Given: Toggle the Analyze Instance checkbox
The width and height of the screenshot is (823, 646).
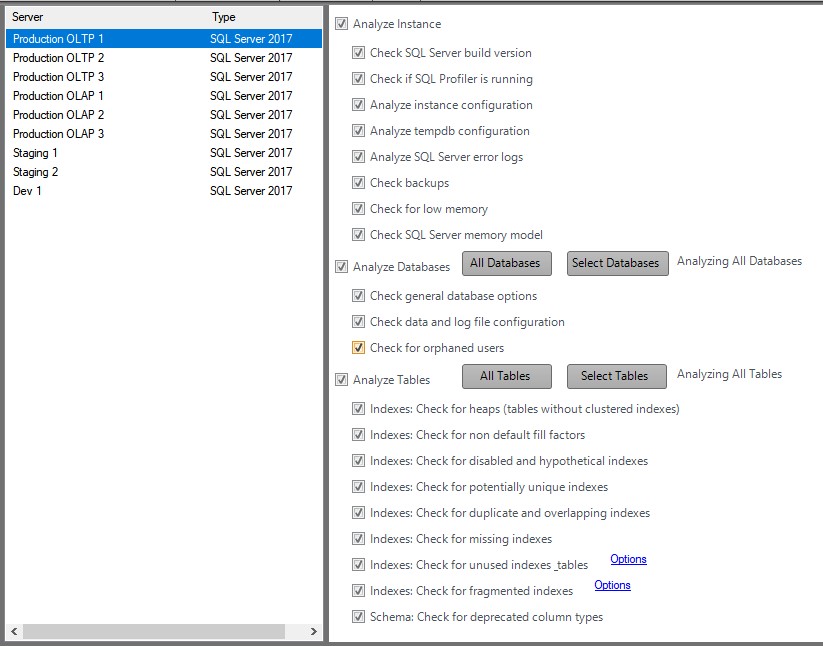Looking at the screenshot, I should click(x=342, y=24).
